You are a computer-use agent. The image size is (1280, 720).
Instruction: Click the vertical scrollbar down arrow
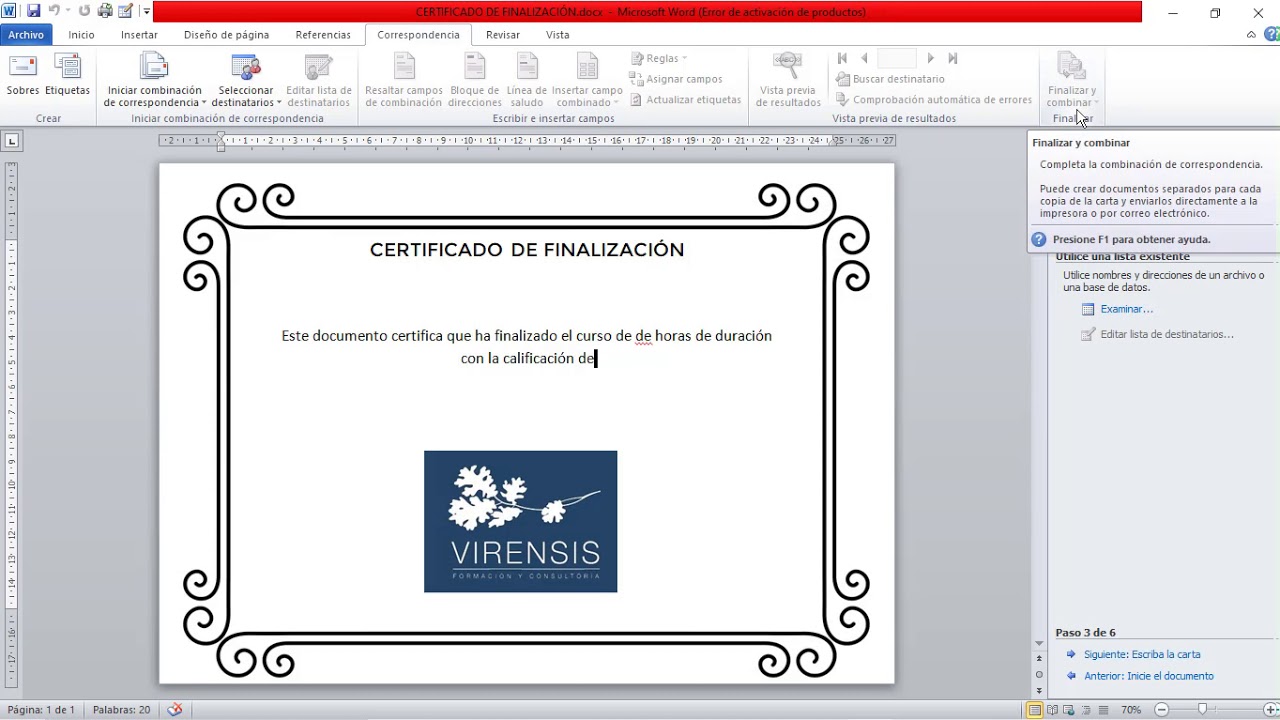[1039, 644]
